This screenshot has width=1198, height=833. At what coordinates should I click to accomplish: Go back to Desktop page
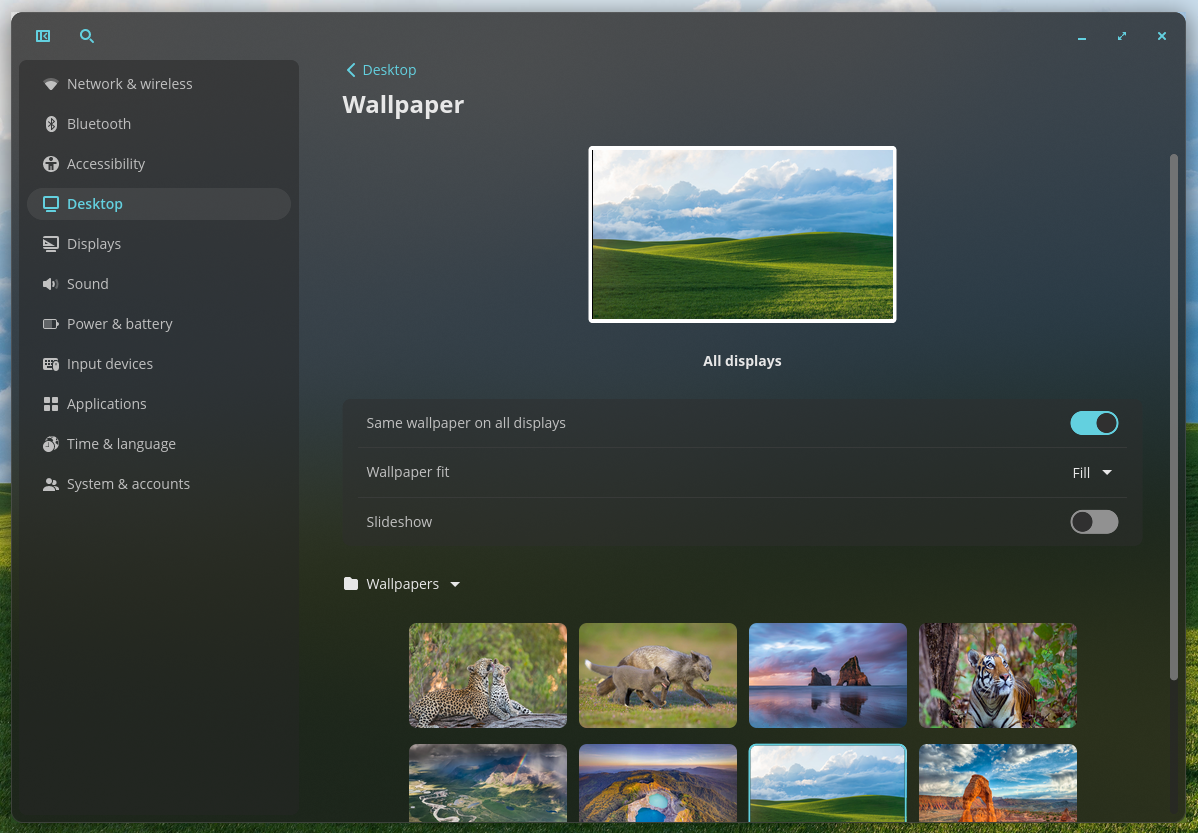tap(381, 70)
